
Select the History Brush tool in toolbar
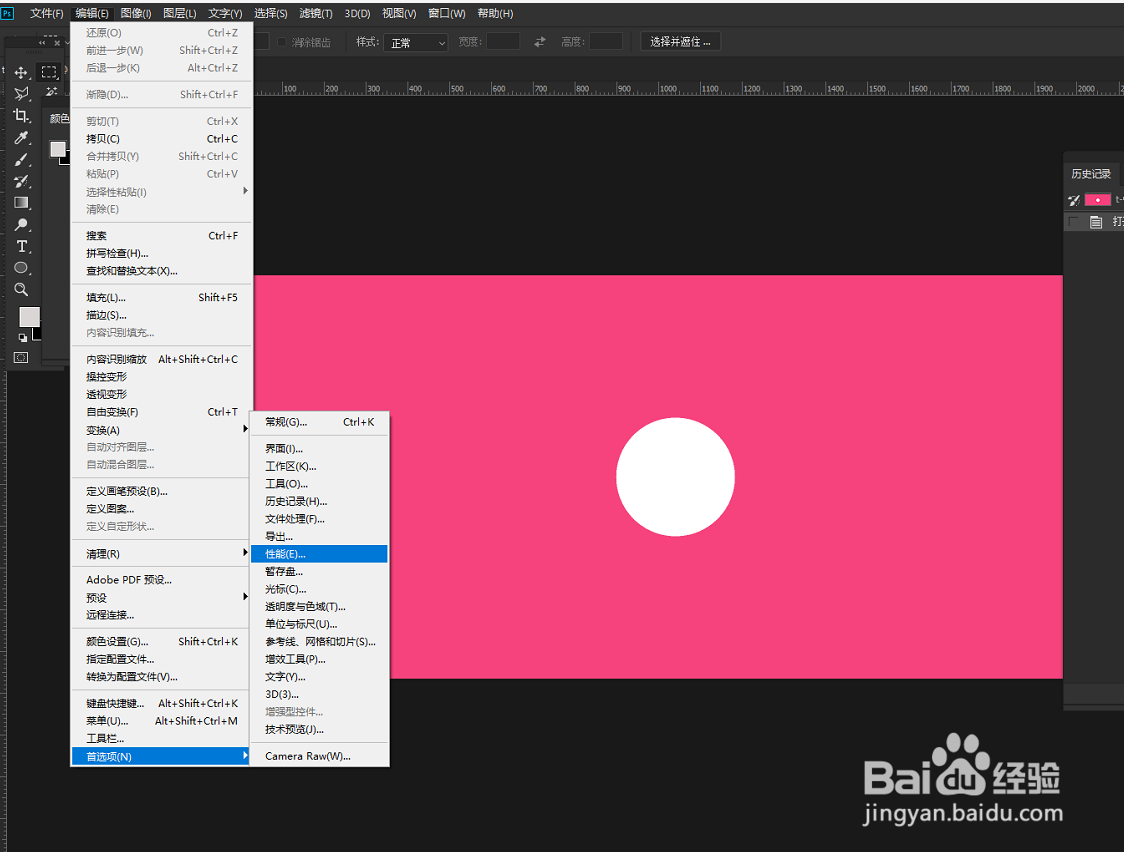click(x=21, y=181)
